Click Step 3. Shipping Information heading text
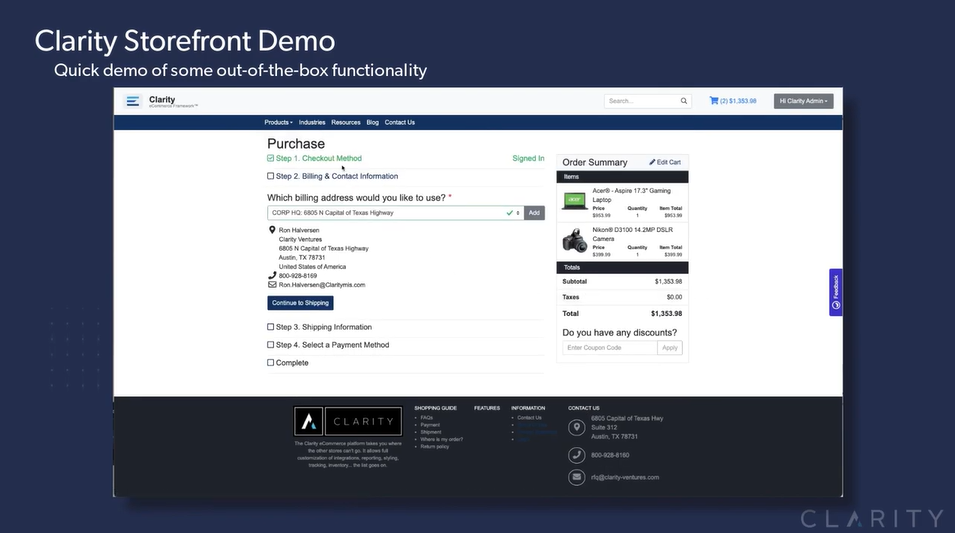Viewport: 955px width, 533px height. (x=323, y=327)
